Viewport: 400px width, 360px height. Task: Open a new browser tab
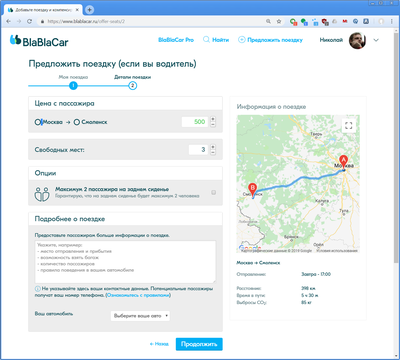click(89, 10)
